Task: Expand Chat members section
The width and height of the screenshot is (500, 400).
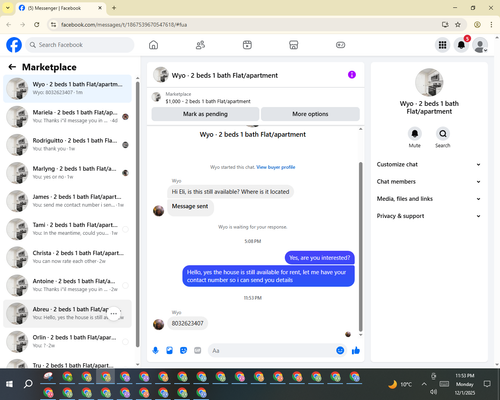Action: (x=429, y=182)
